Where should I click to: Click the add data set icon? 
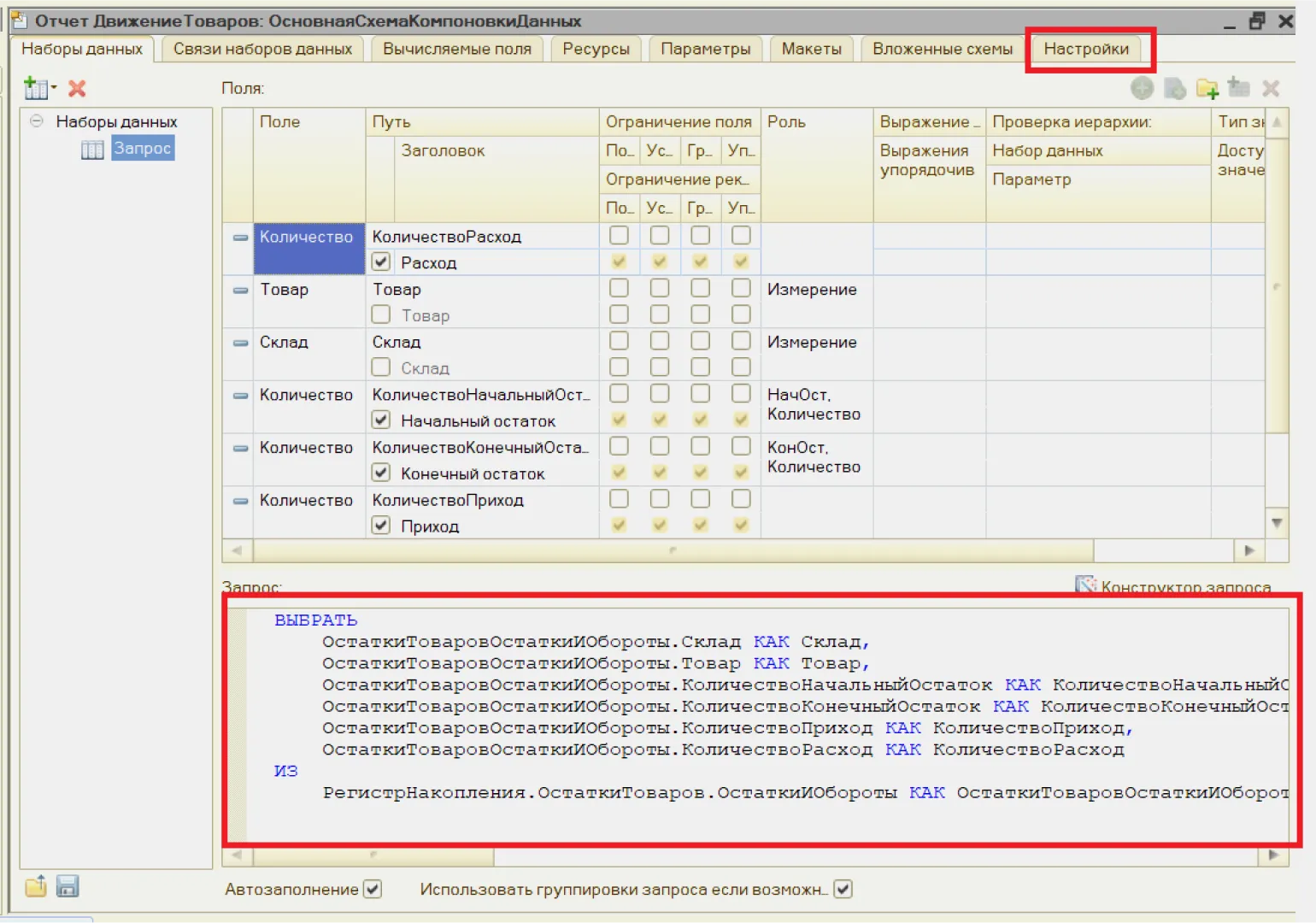tap(36, 88)
